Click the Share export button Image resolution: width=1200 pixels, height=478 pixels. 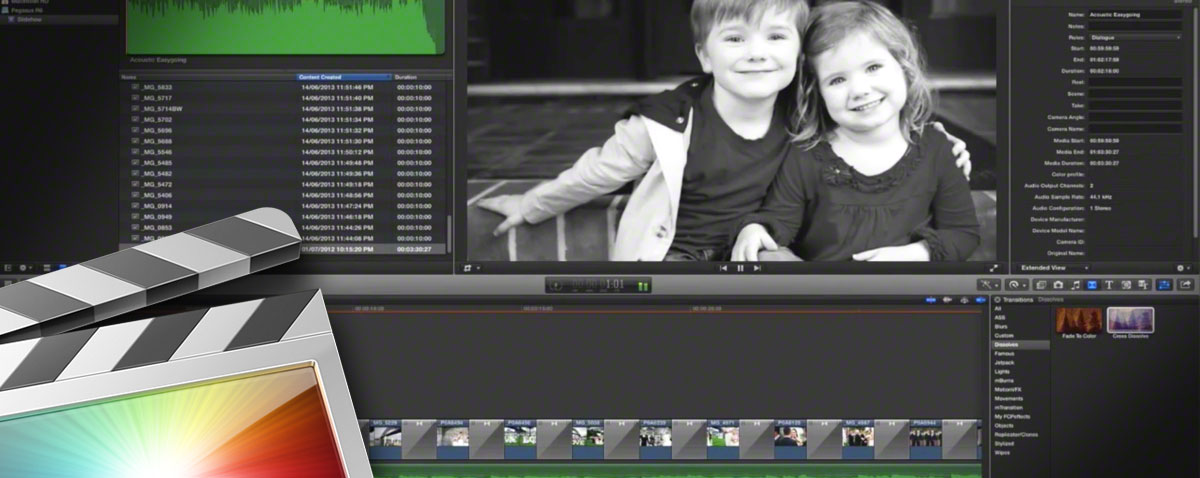point(1185,285)
